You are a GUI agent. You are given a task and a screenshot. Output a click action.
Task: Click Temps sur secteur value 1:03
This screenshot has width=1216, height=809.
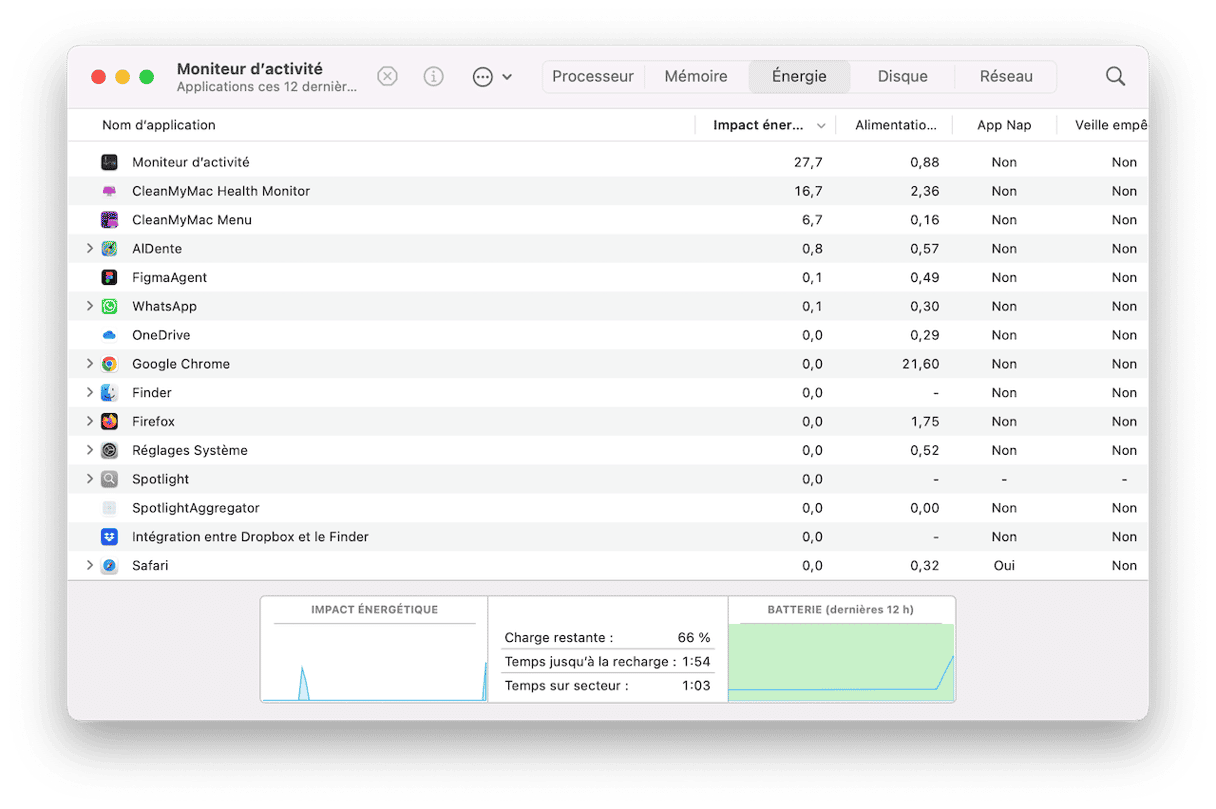(x=696, y=686)
